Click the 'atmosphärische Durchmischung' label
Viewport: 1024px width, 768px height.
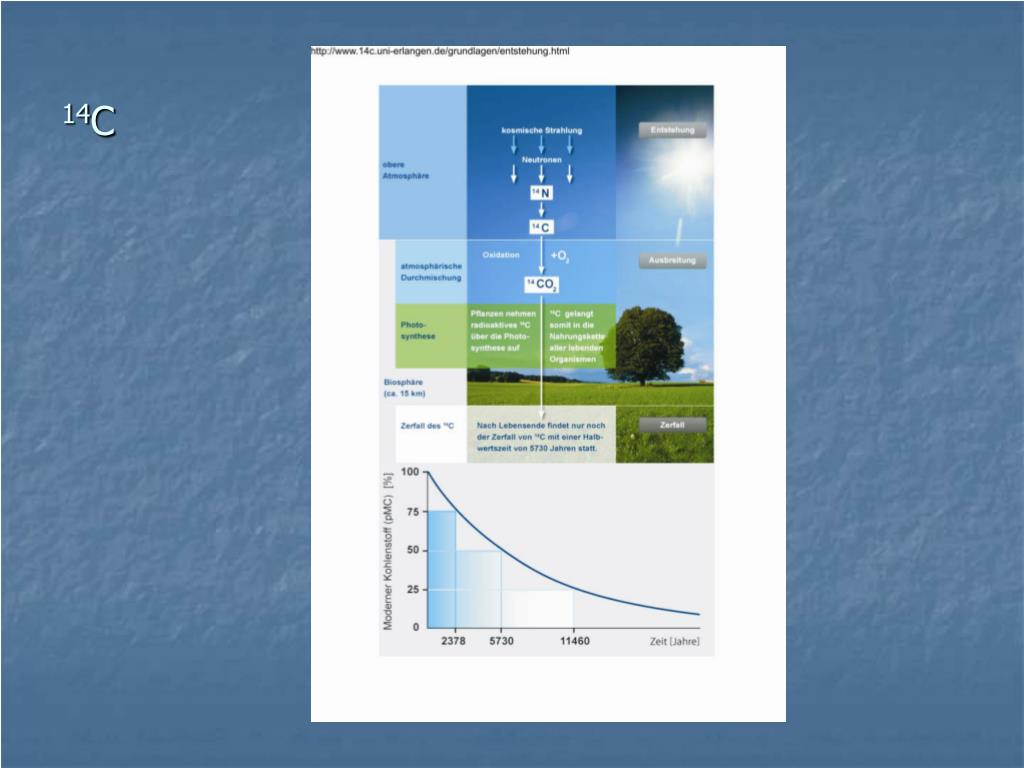pyautogui.click(x=430, y=272)
